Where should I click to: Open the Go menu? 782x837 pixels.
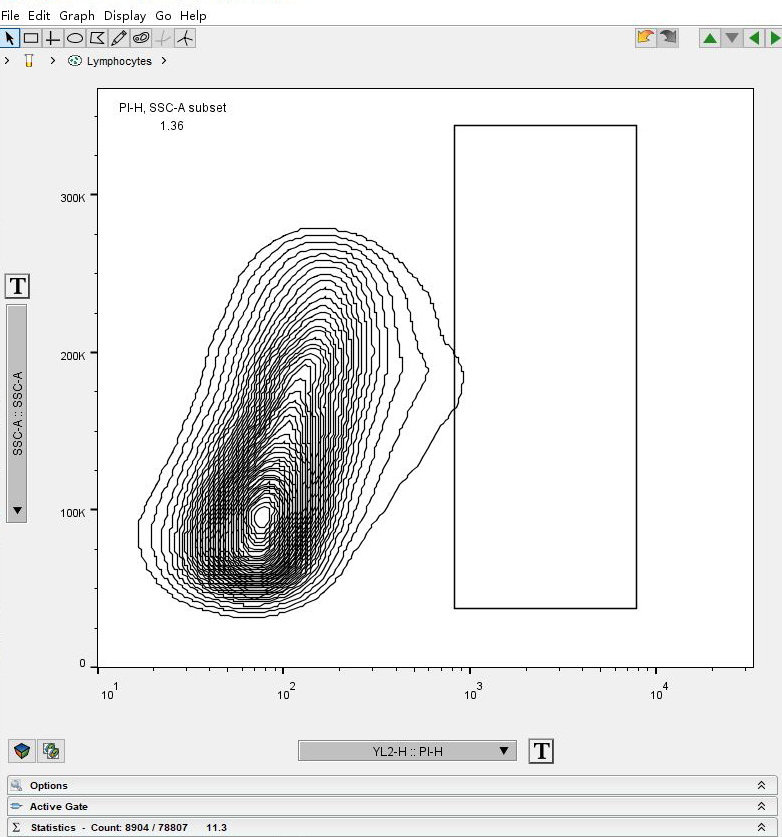[x=163, y=15]
